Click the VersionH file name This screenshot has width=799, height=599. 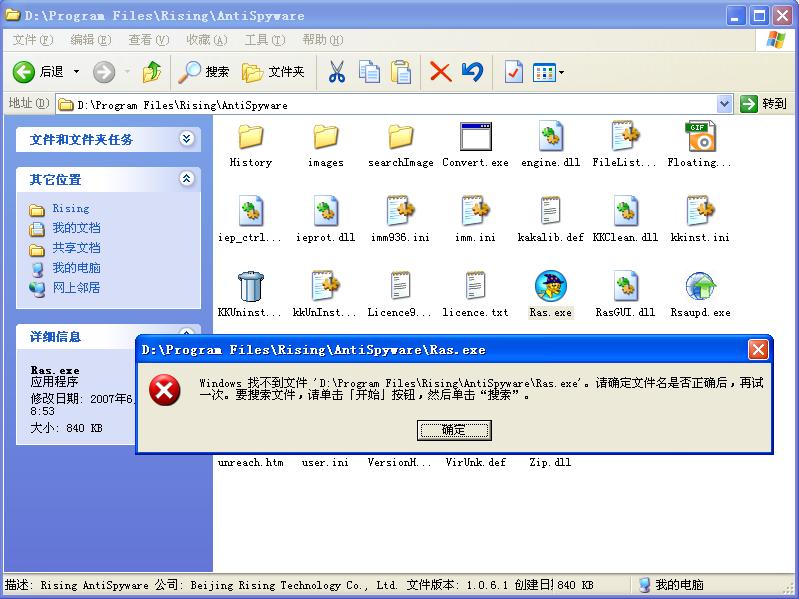[x=400, y=462]
